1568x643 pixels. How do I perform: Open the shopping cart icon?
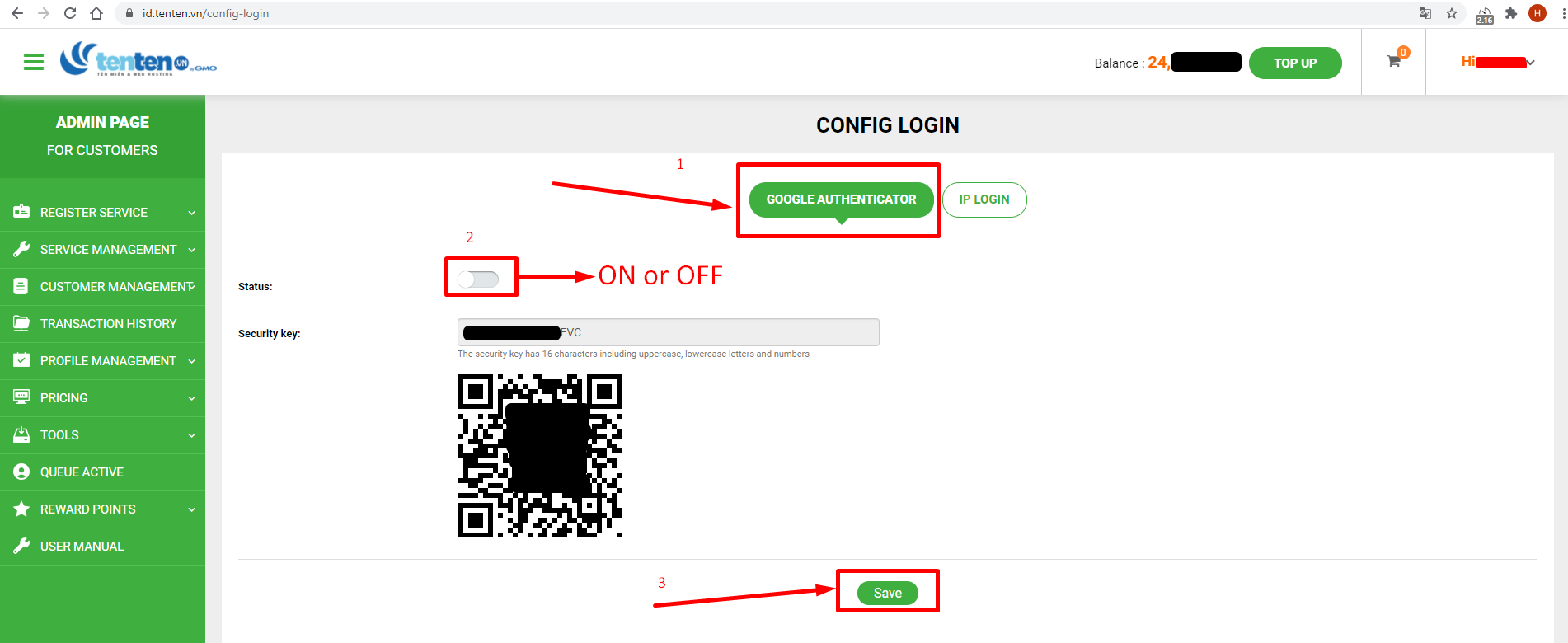coord(1393,61)
